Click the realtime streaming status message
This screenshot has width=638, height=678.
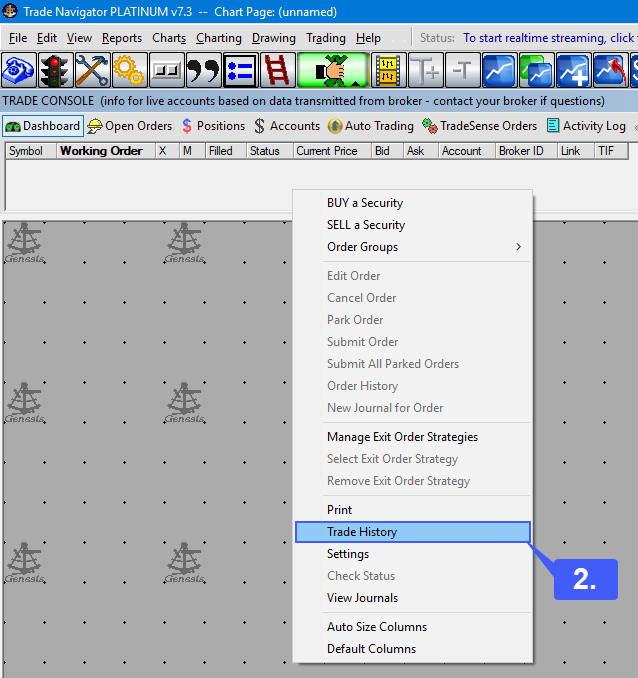click(x=549, y=38)
